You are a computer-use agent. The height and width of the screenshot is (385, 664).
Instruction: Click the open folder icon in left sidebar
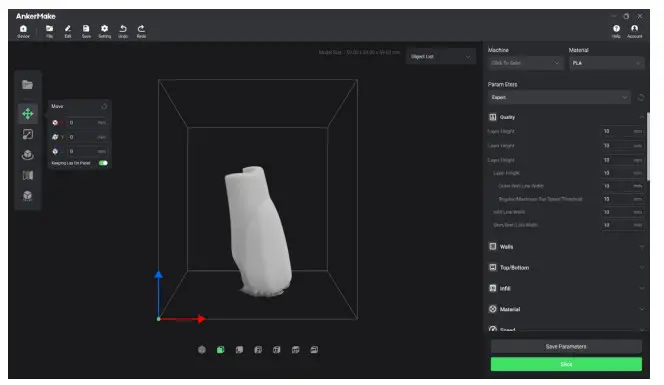(x=28, y=85)
